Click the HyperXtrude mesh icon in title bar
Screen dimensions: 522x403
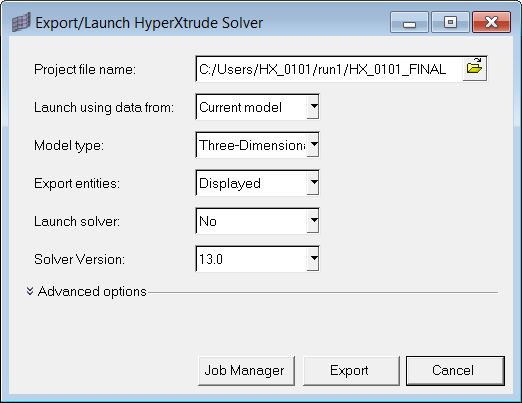[x=21, y=22]
